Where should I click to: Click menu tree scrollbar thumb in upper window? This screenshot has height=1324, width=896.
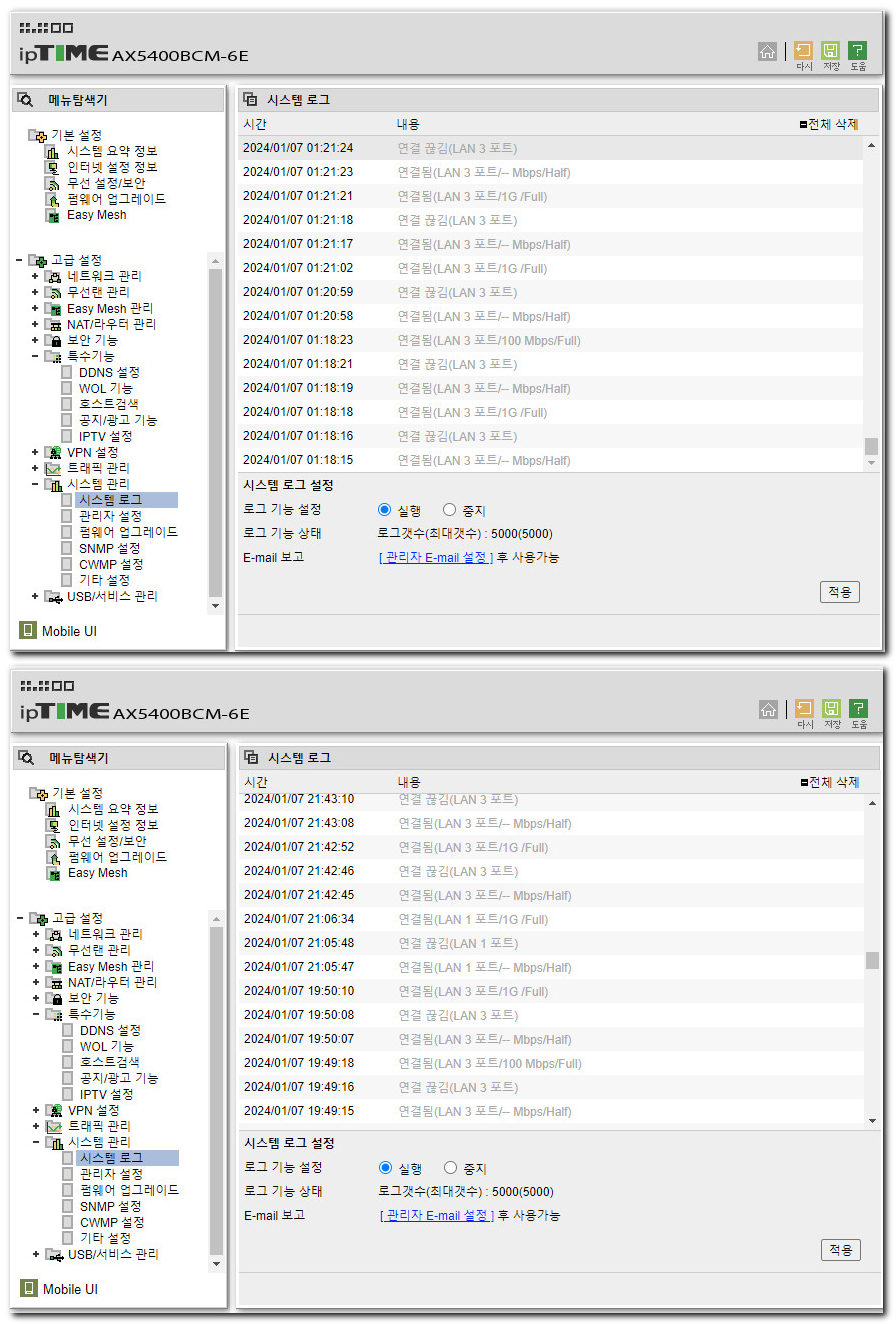click(x=215, y=431)
